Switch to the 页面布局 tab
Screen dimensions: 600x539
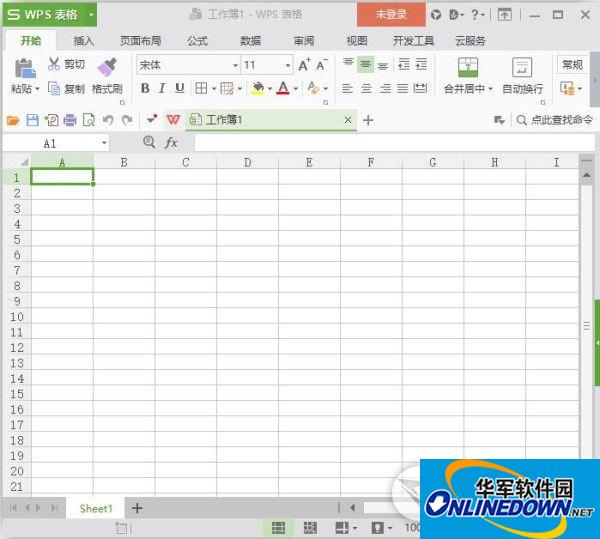[140, 41]
